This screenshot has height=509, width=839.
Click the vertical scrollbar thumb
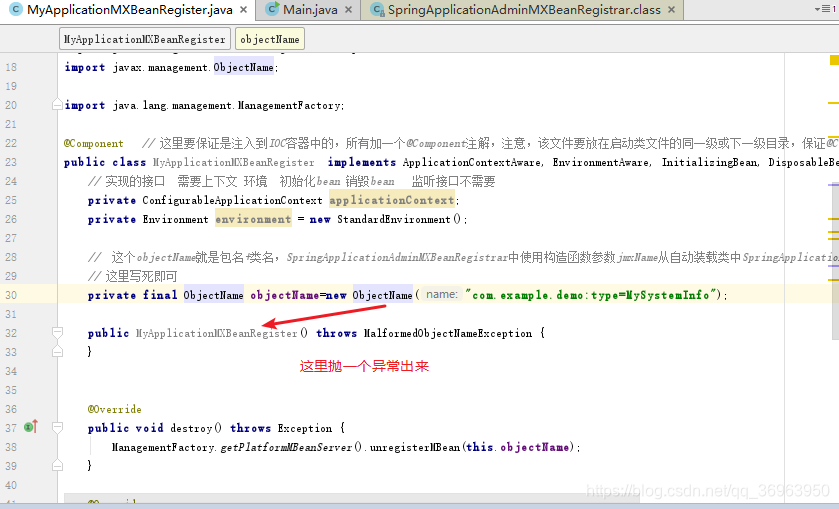point(835,262)
